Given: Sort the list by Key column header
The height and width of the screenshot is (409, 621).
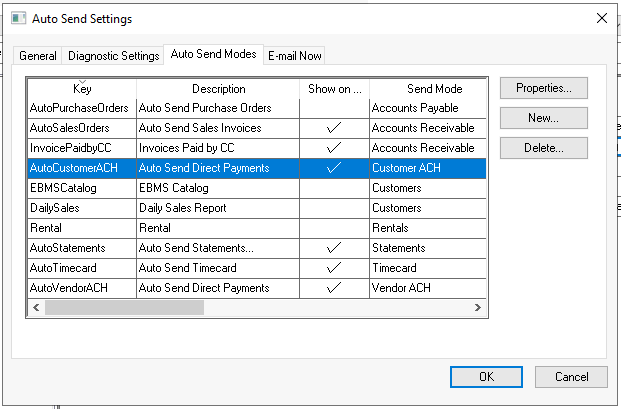Looking at the screenshot, I should [x=81, y=89].
